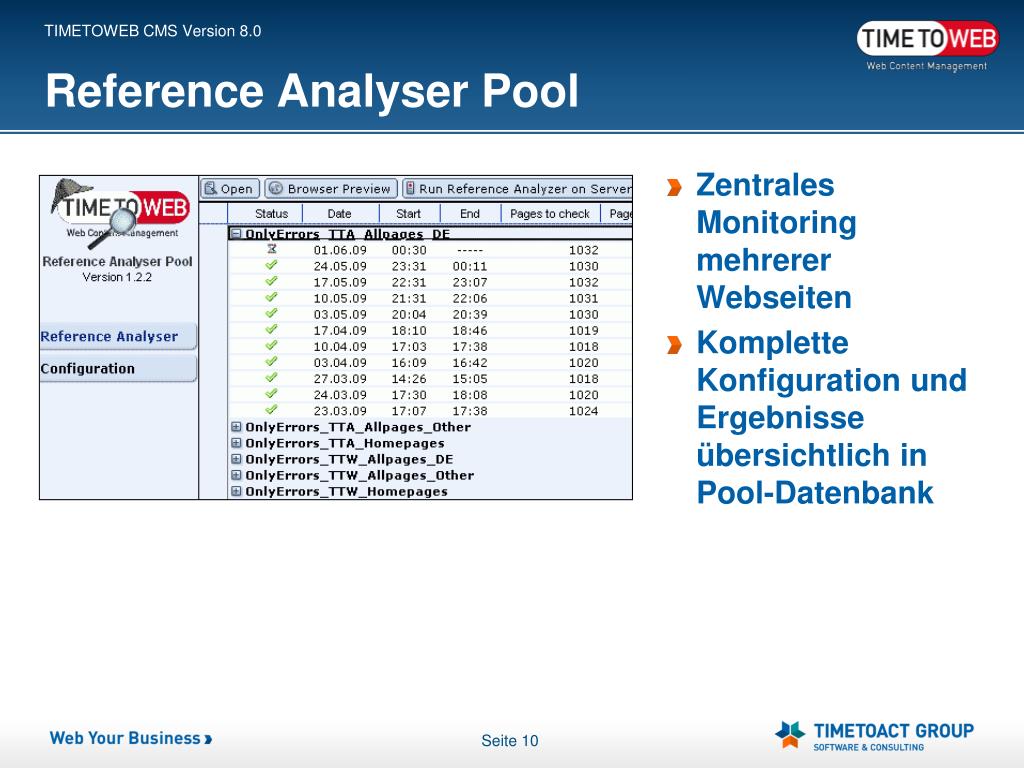Click the green checkmark for 23.03.09

coord(272,409)
